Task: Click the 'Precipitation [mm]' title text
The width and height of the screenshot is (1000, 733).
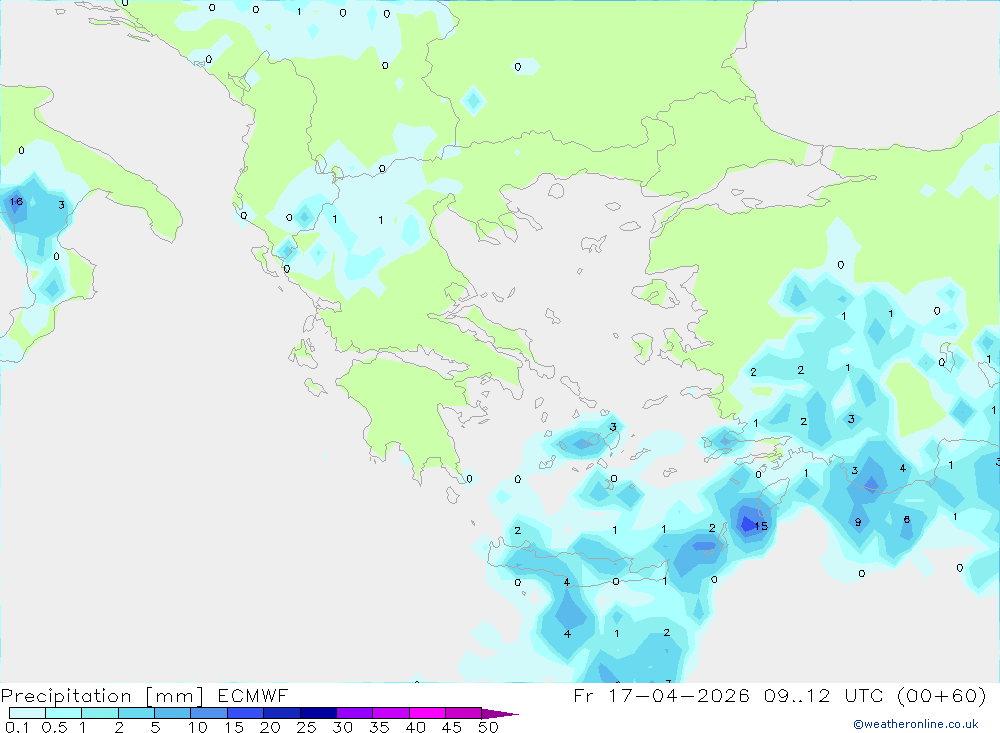Action: click(102, 696)
